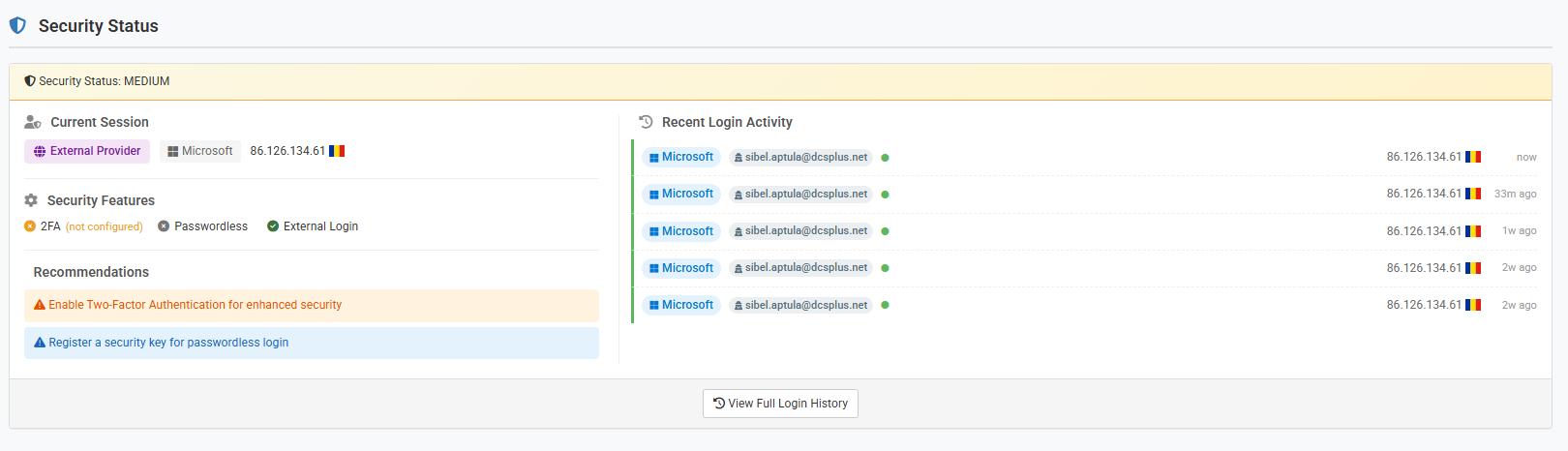Click the External Login feature label
This screenshot has width=1568, height=451.
coord(320,226)
